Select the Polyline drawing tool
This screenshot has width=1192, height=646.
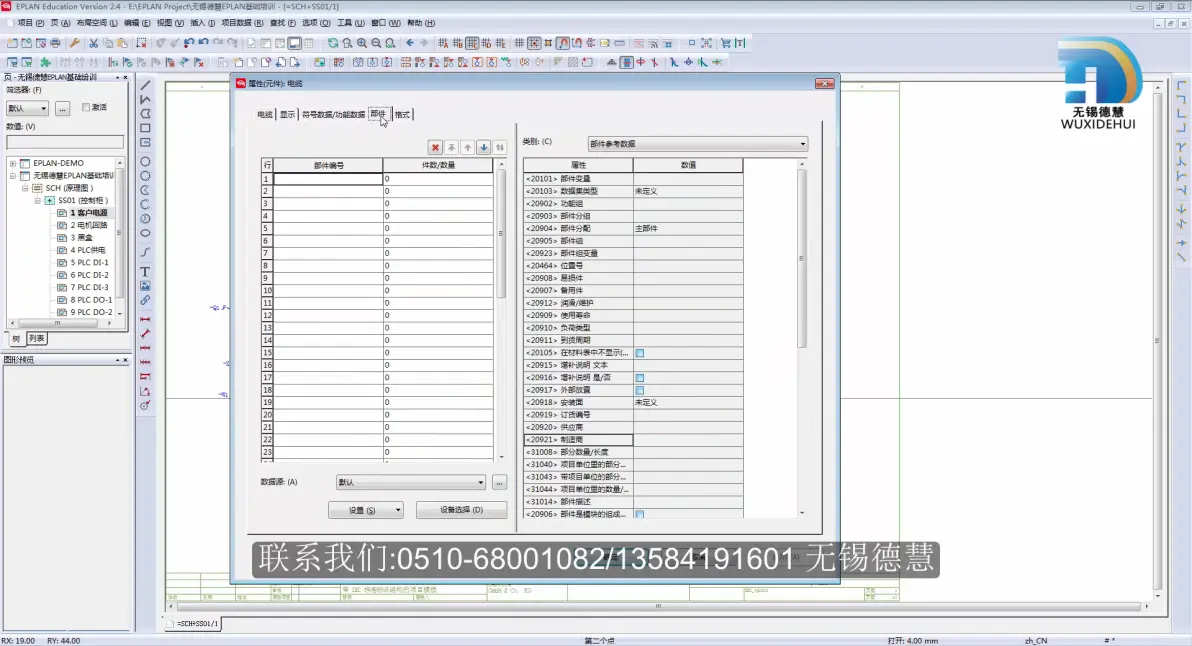tap(145, 100)
